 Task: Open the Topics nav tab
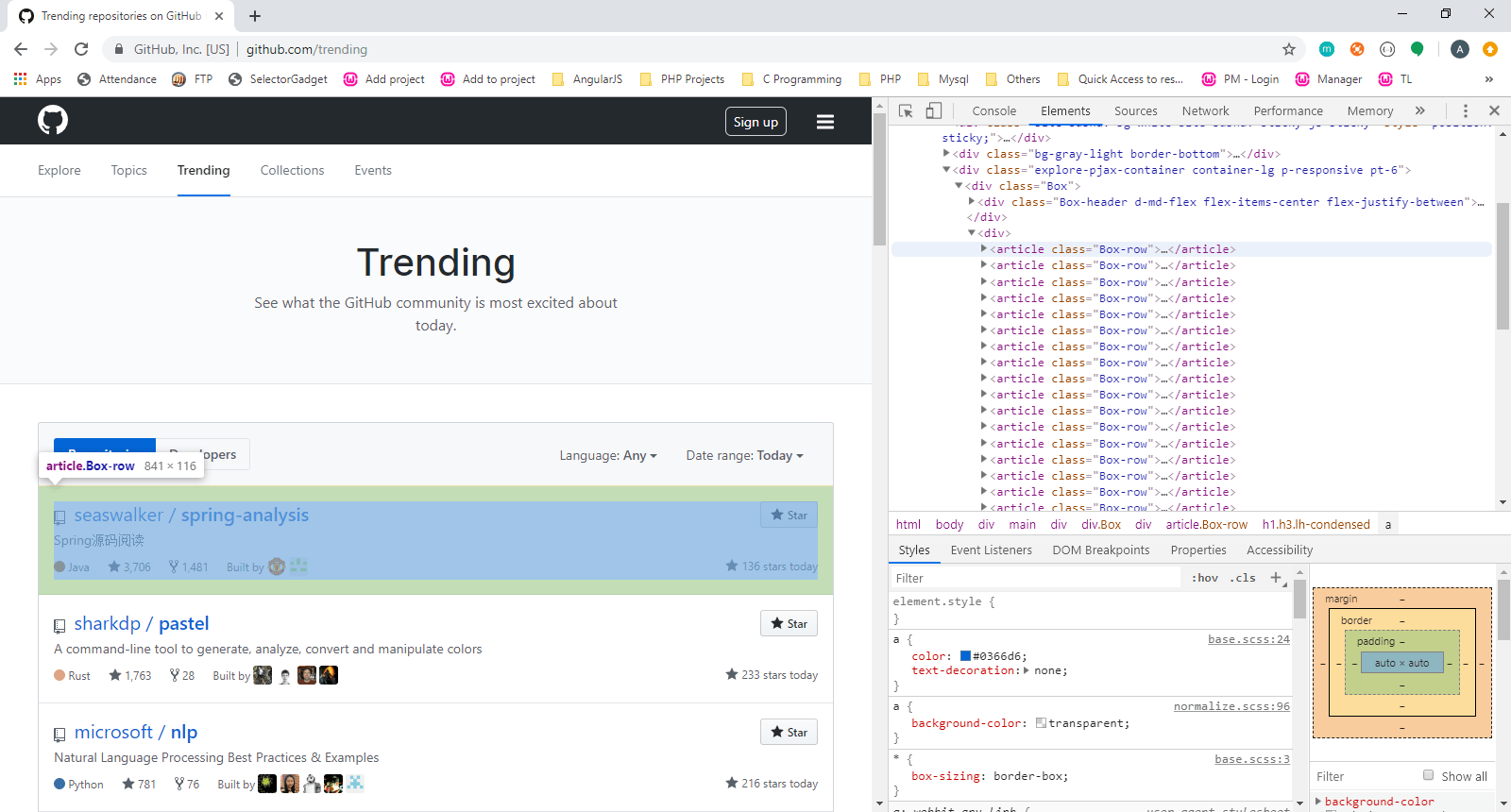pyautogui.click(x=129, y=170)
